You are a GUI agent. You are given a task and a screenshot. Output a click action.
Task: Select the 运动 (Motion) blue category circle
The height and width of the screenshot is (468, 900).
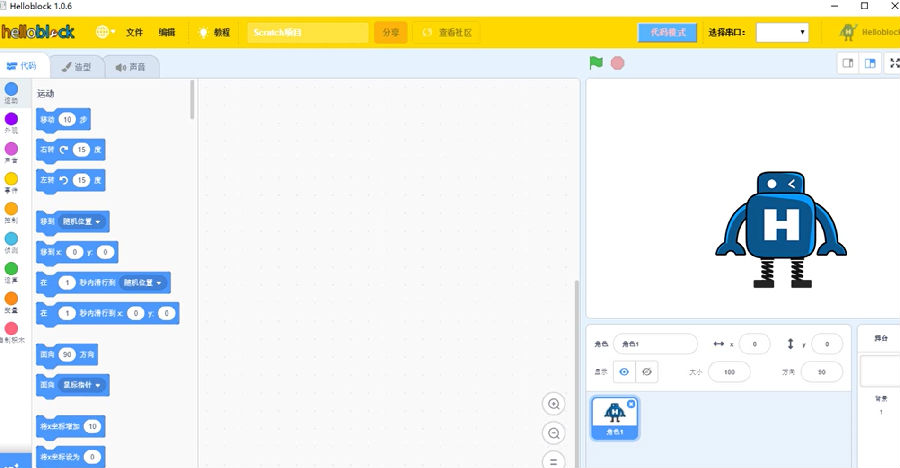click(11, 89)
